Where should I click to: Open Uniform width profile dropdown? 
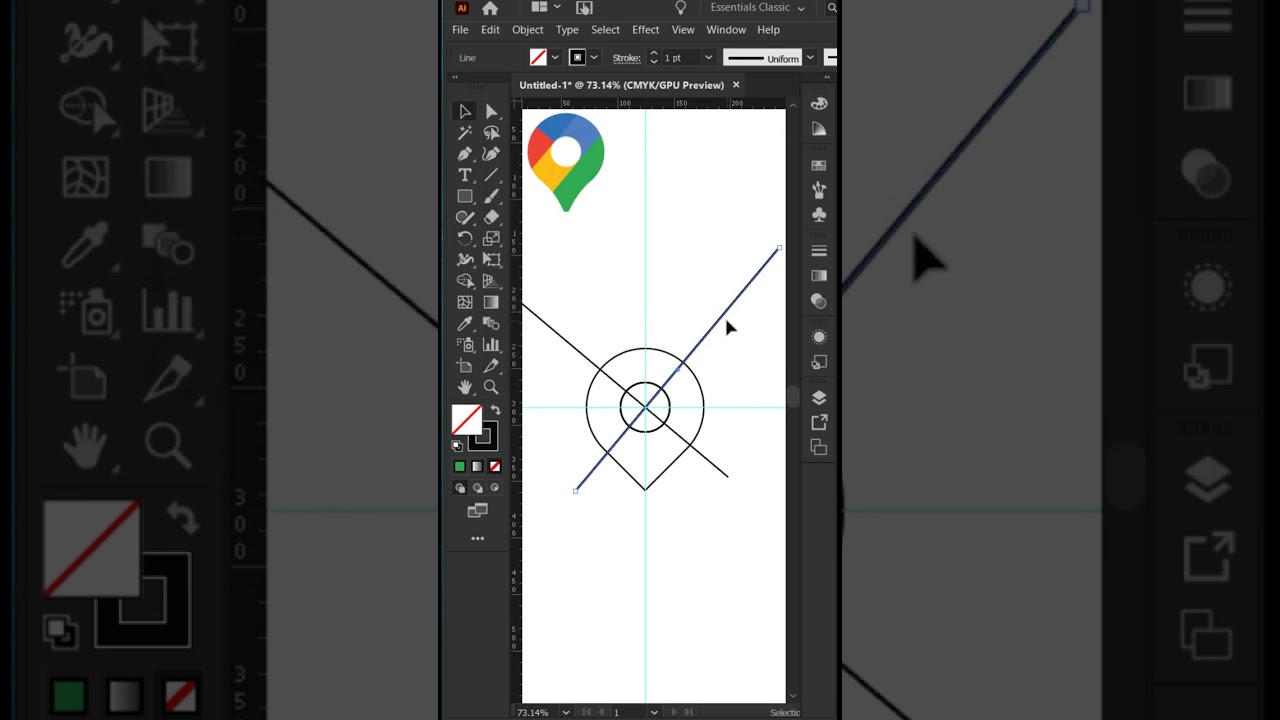pos(810,58)
